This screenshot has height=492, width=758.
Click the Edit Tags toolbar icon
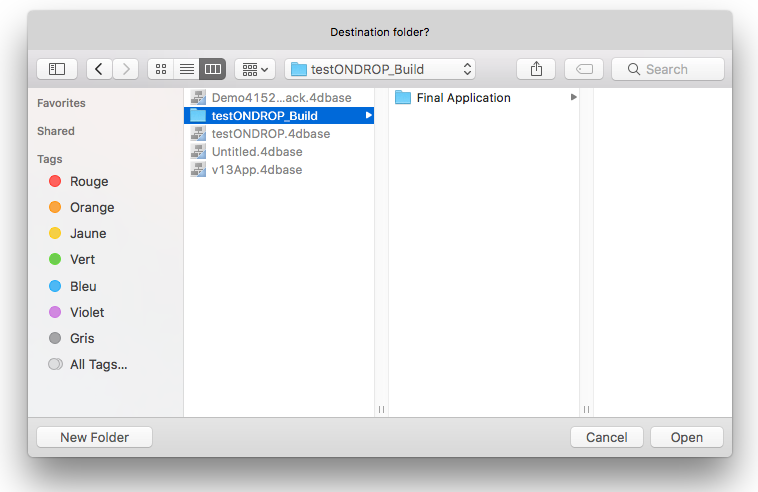point(584,69)
